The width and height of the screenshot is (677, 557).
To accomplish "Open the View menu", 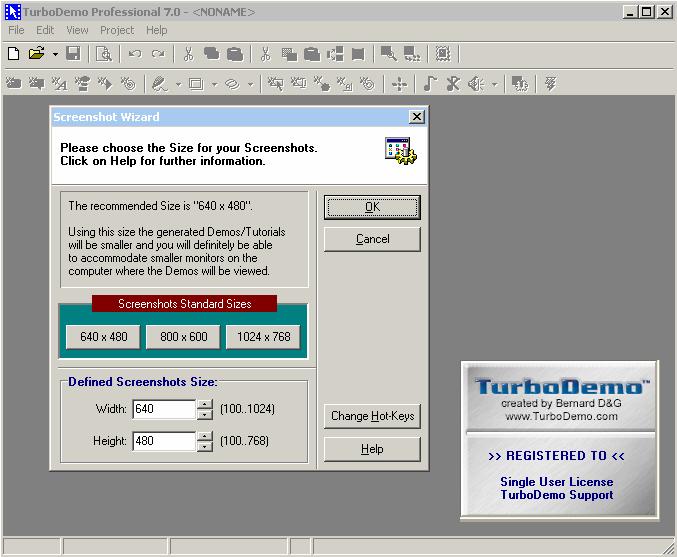I will pos(77,30).
